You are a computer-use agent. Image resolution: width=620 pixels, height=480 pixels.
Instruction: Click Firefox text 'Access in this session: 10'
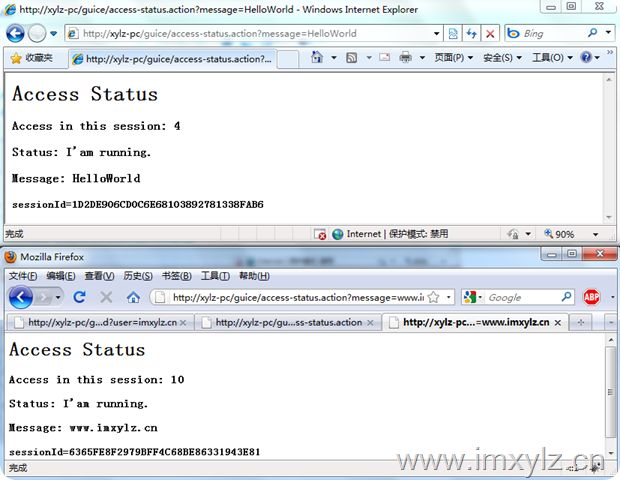[96, 380]
